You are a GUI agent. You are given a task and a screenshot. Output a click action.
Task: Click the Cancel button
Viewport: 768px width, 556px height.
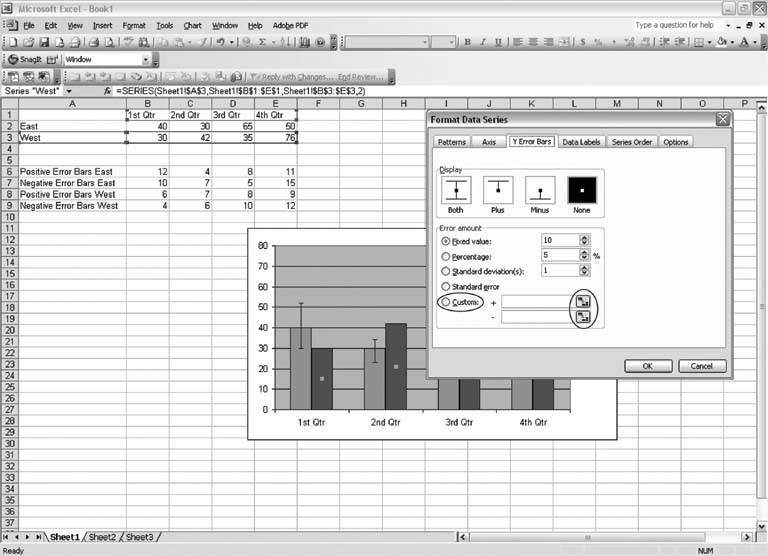coord(701,366)
